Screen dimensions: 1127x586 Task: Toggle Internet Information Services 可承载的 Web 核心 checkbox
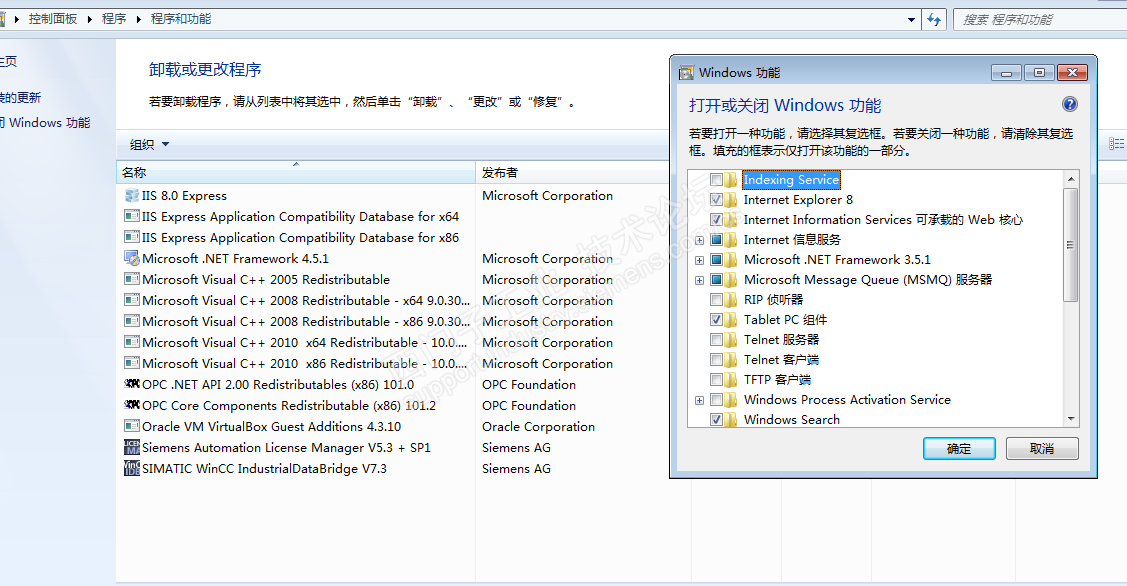pyautogui.click(x=716, y=219)
